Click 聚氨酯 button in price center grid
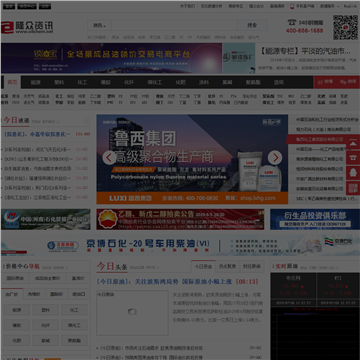This screenshot has height=360, width=360. tap(74, 341)
